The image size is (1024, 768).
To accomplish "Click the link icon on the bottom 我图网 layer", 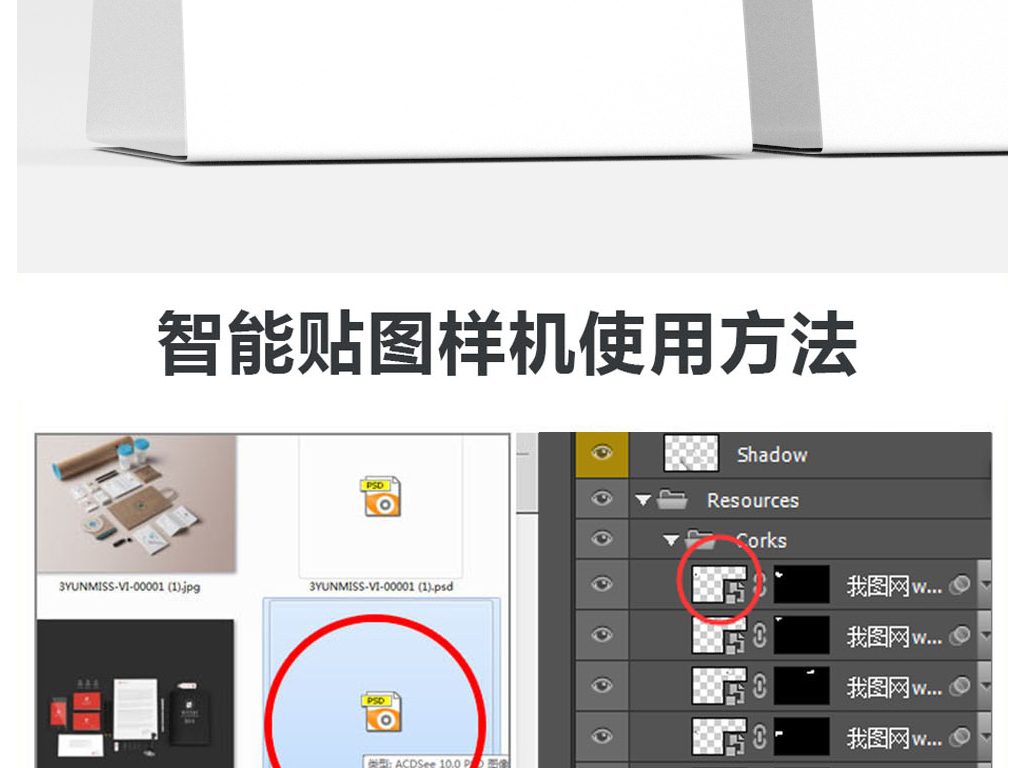I will tap(761, 735).
